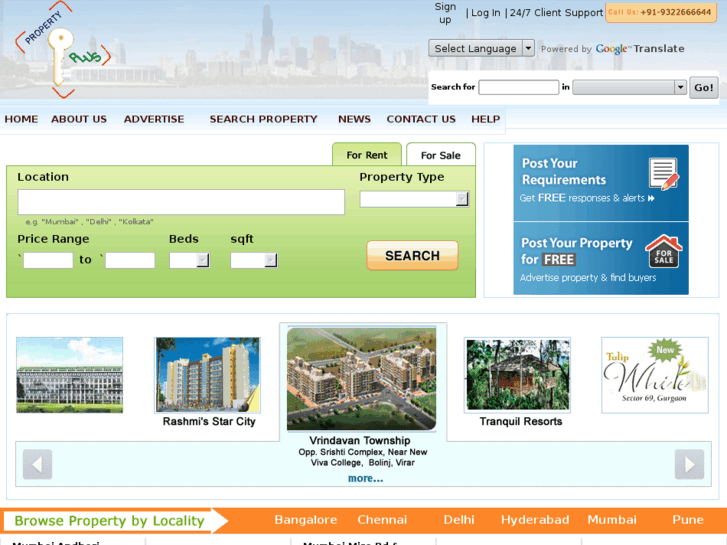Click the carousel previous arrow
This screenshot has width=727, height=545.
point(38,464)
